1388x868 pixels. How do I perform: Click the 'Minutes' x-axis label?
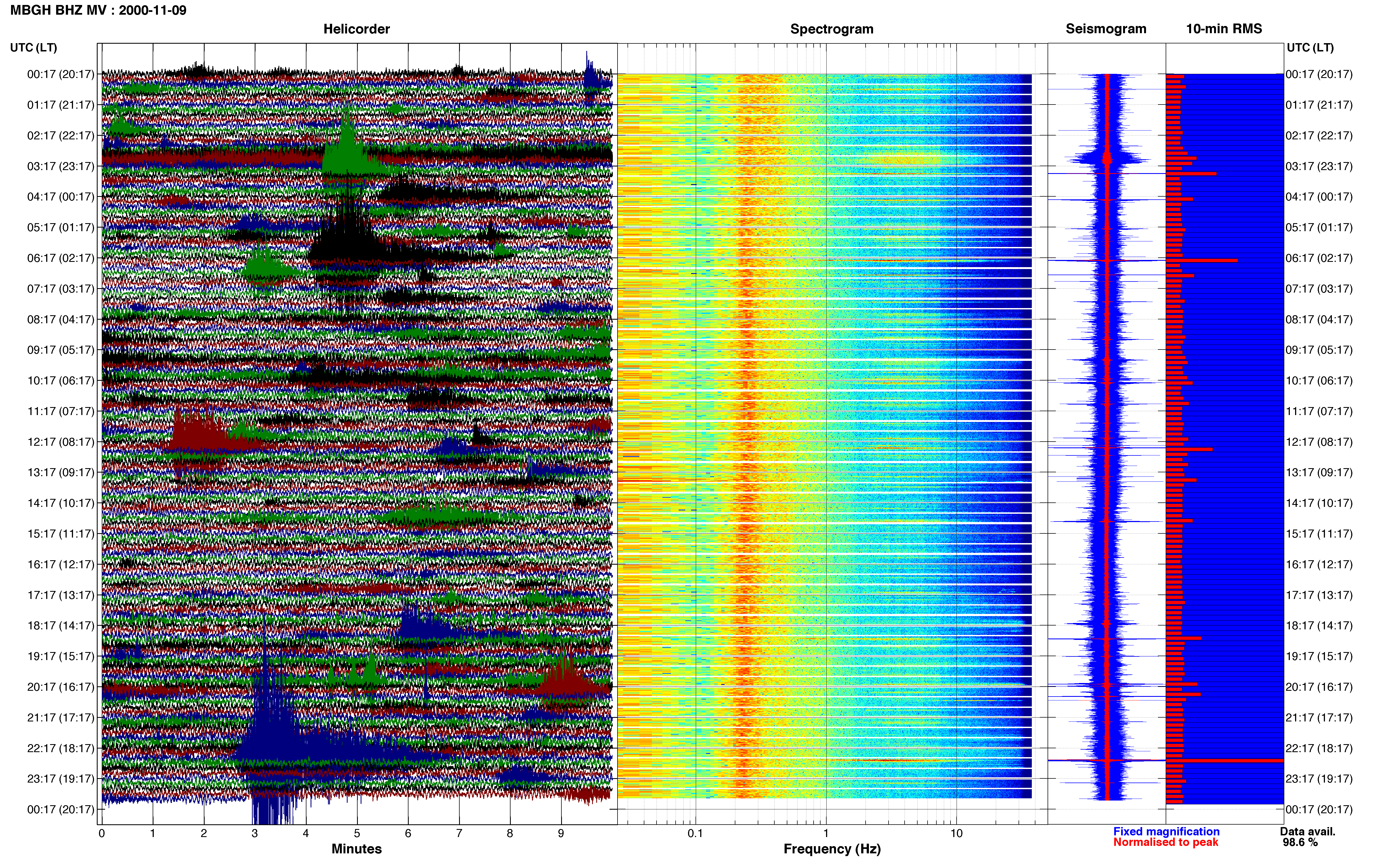tap(356, 849)
